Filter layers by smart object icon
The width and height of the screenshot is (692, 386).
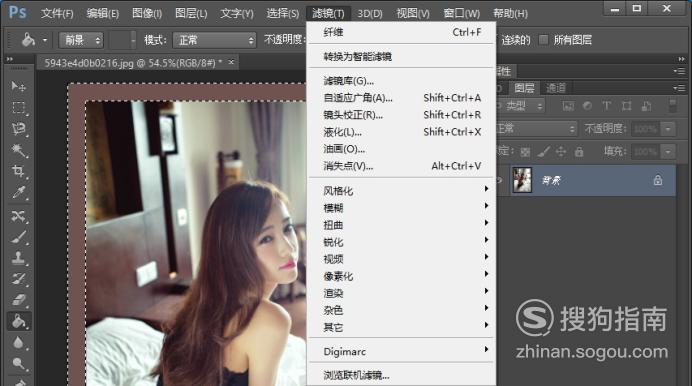646,106
